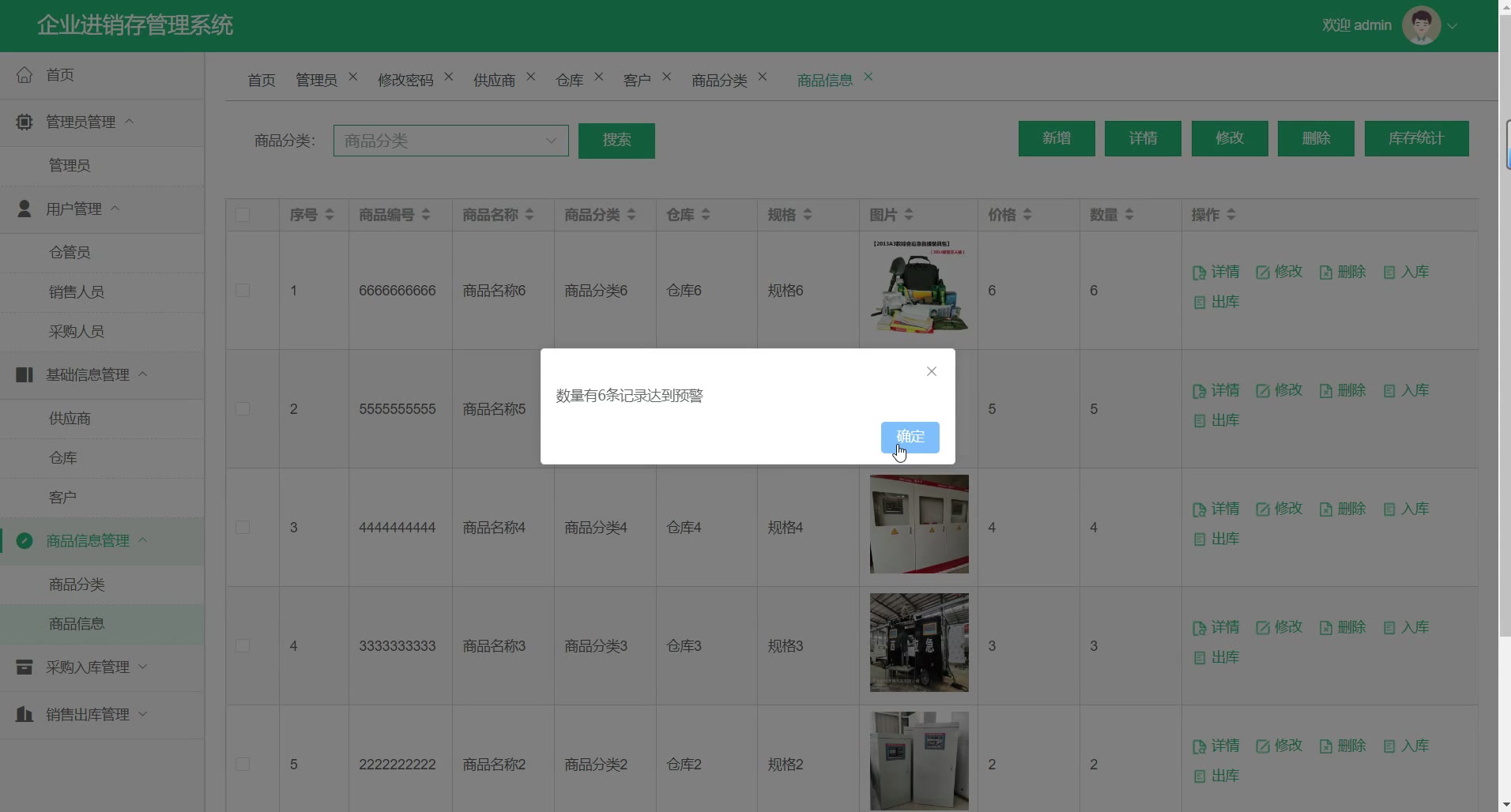Expand the admin user menu arrow
Viewport: 1511px width, 812px height.
coord(1452,25)
